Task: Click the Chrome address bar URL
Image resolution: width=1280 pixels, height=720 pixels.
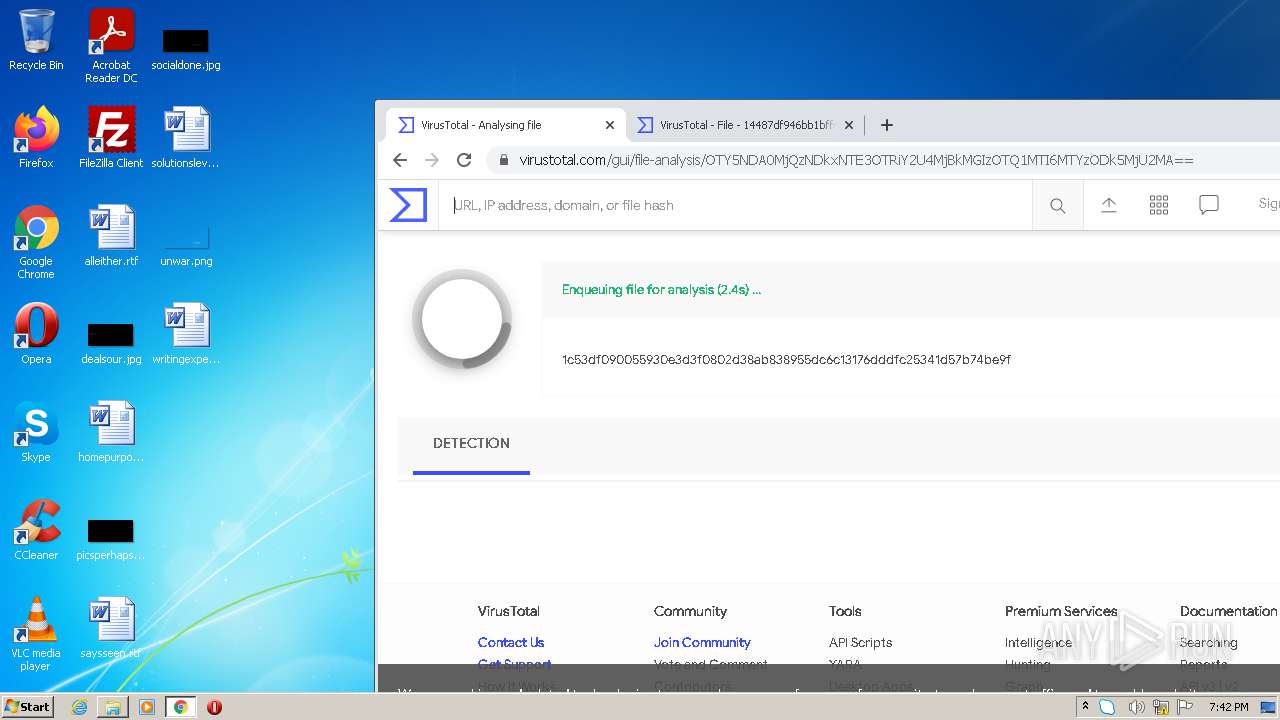Action: tap(856, 160)
